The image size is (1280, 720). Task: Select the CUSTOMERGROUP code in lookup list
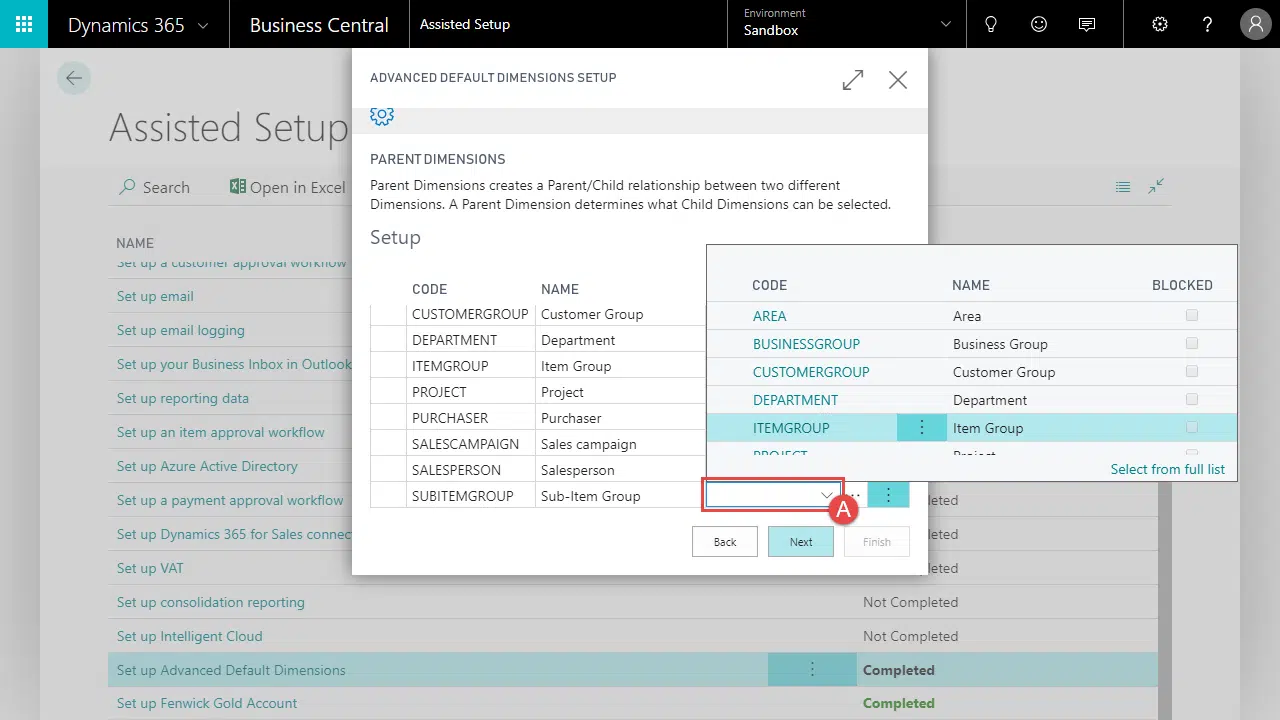(811, 372)
